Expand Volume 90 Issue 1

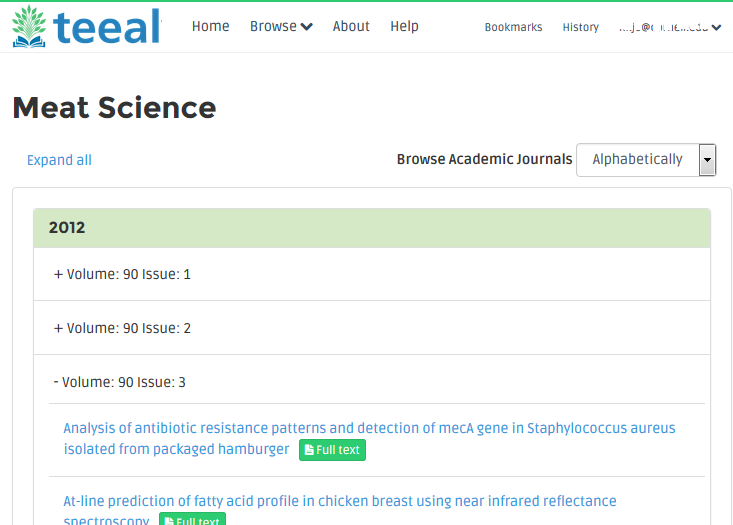click(x=122, y=274)
